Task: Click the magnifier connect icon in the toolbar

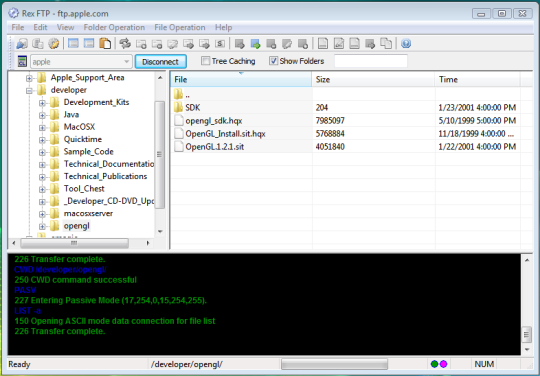Action: (22, 44)
